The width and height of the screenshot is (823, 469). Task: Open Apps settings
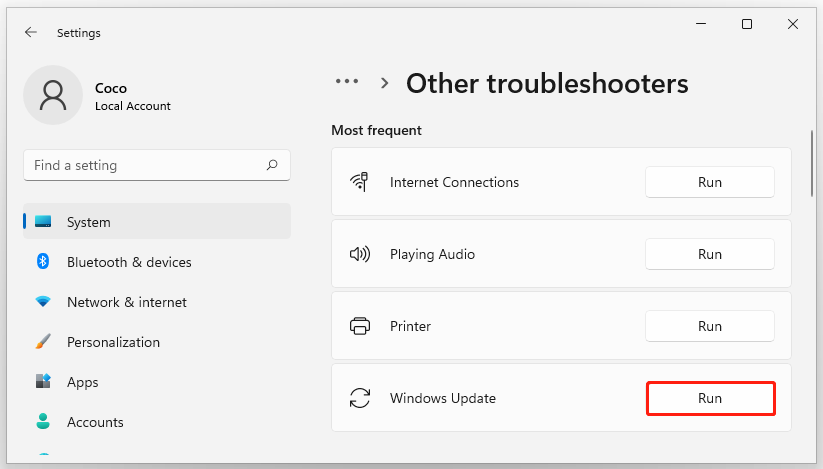(157, 382)
